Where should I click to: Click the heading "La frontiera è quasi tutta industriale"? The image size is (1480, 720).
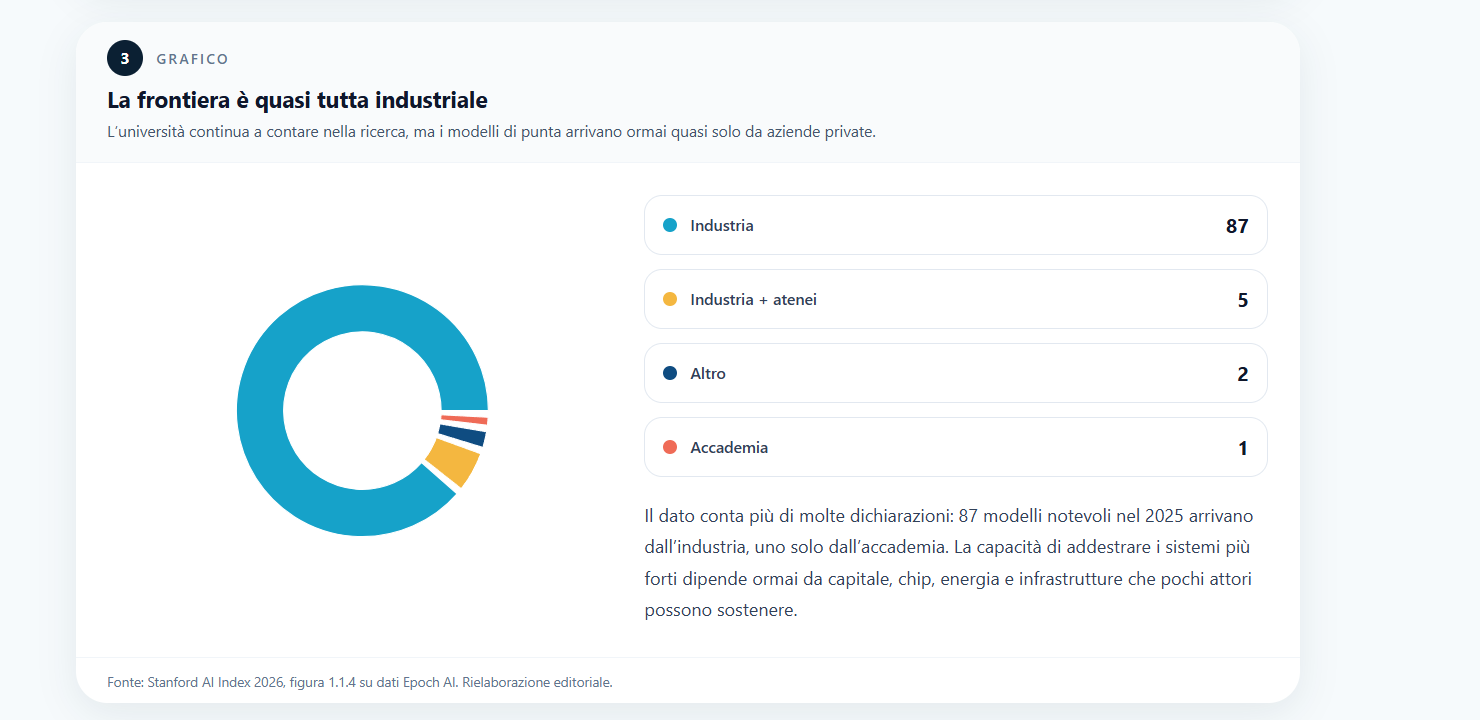click(x=297, y=100)
